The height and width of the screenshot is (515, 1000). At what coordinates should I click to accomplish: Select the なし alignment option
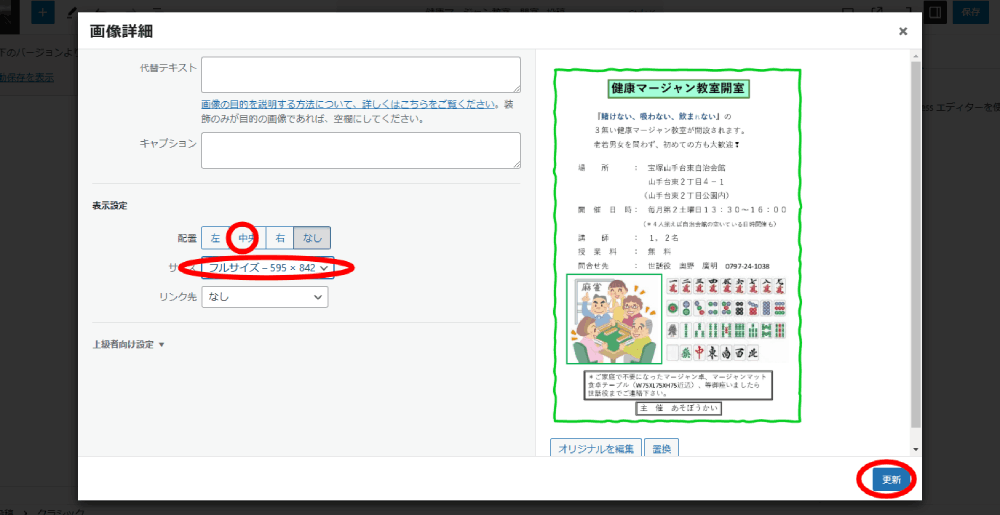click(312, 238)
